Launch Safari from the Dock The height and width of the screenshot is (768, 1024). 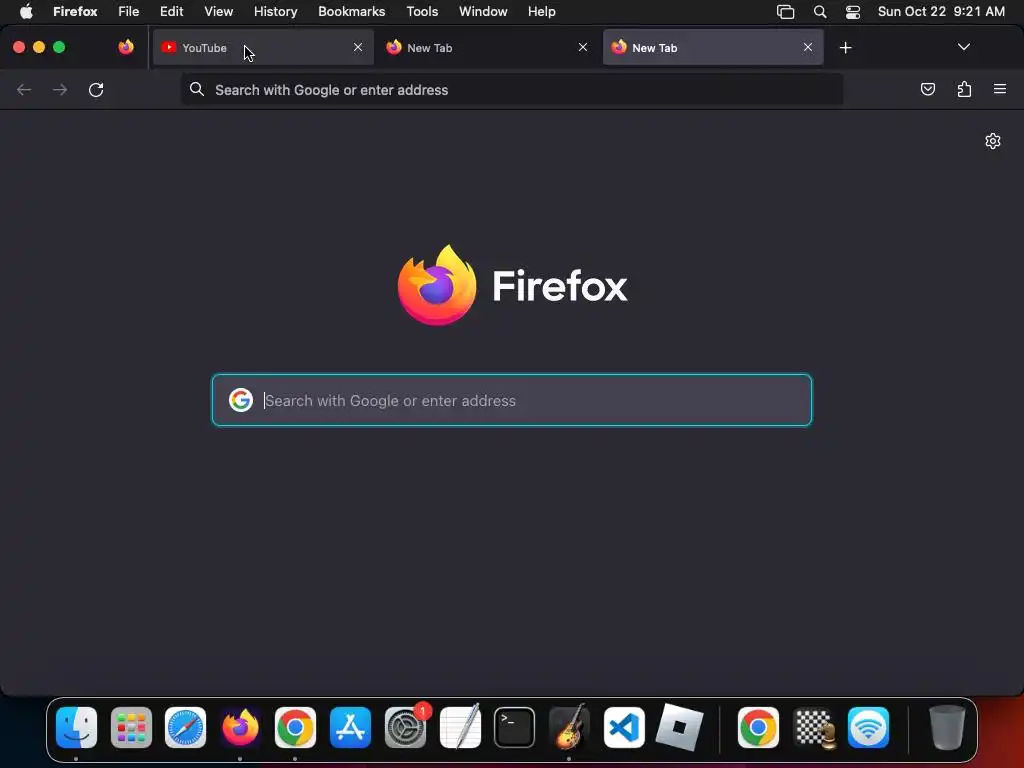click(185, 727)
